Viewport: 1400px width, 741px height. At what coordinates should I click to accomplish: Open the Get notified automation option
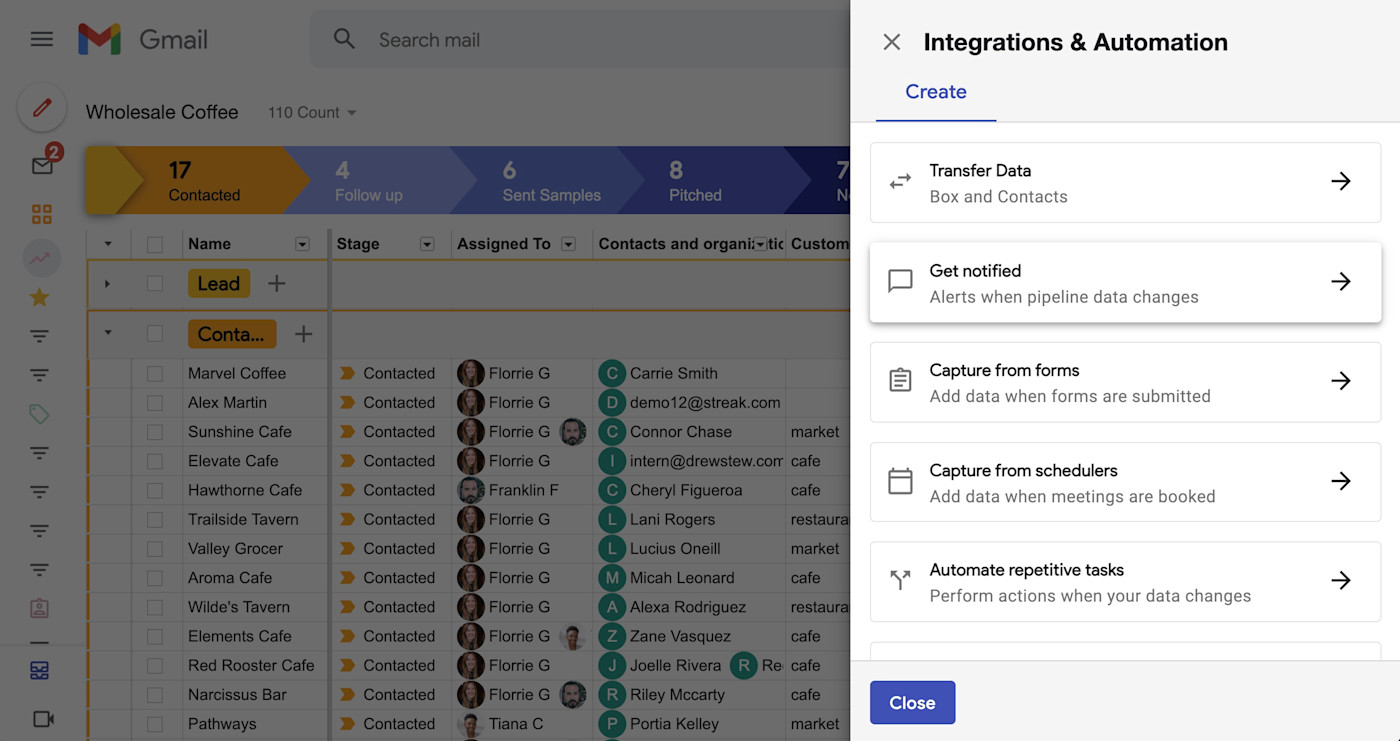pyautogui.click(x=1125, y=282)
